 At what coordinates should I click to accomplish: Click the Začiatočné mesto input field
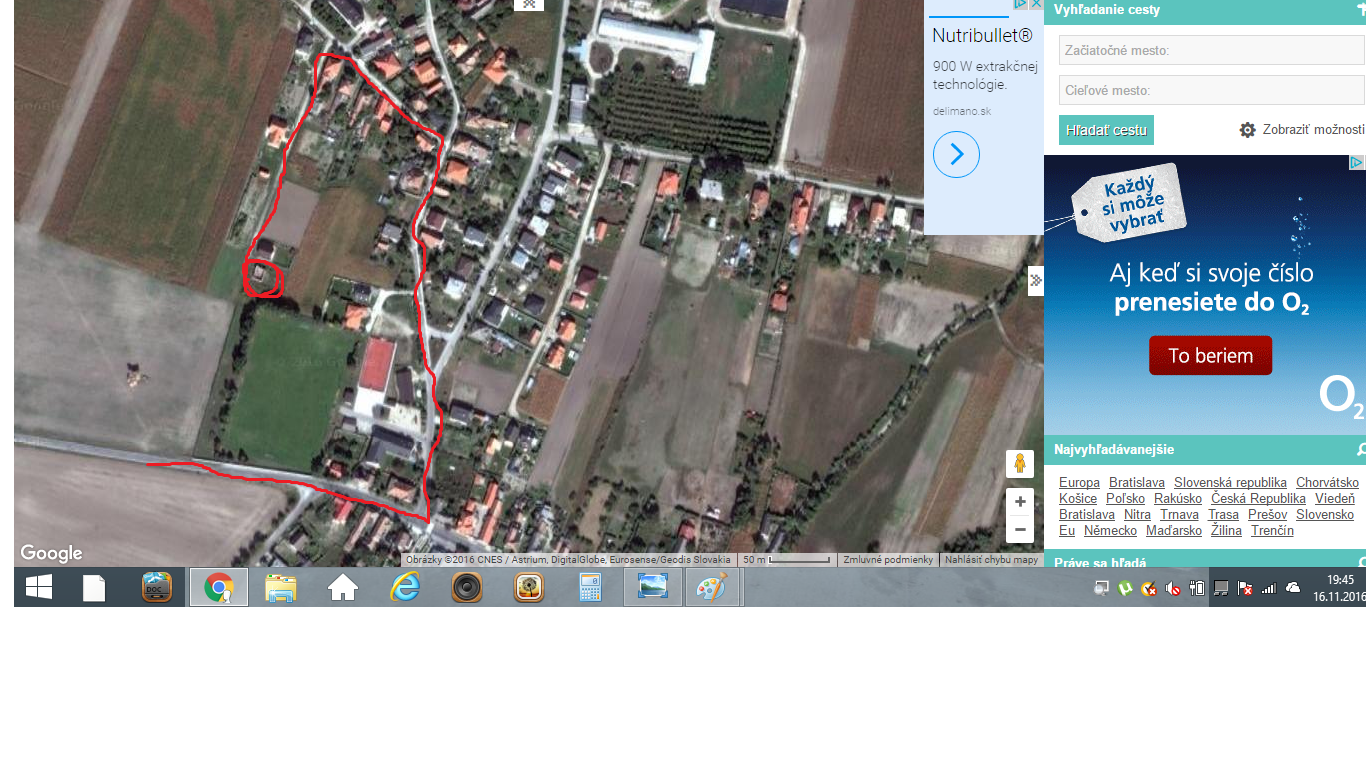[1211, 50]
